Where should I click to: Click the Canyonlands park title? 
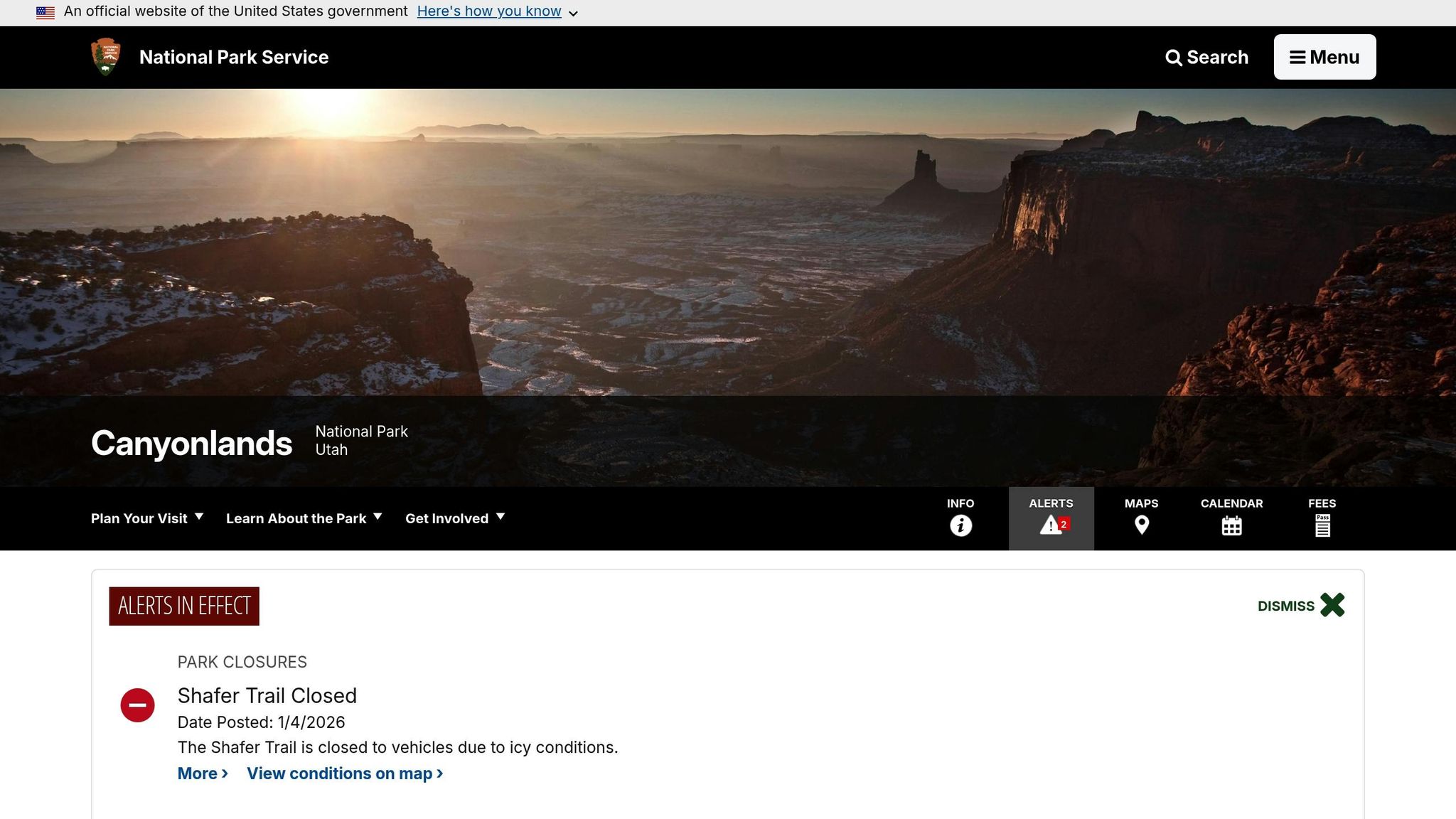(191, 443)
